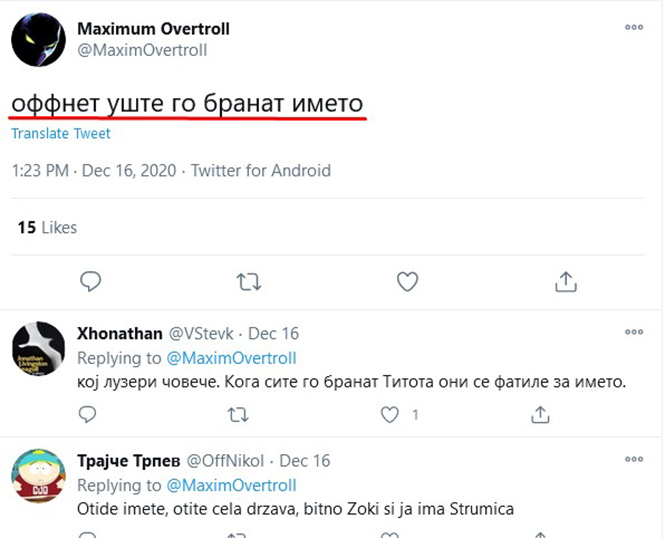
Task: View the 15 Likes list
Action: click(47, 228)
